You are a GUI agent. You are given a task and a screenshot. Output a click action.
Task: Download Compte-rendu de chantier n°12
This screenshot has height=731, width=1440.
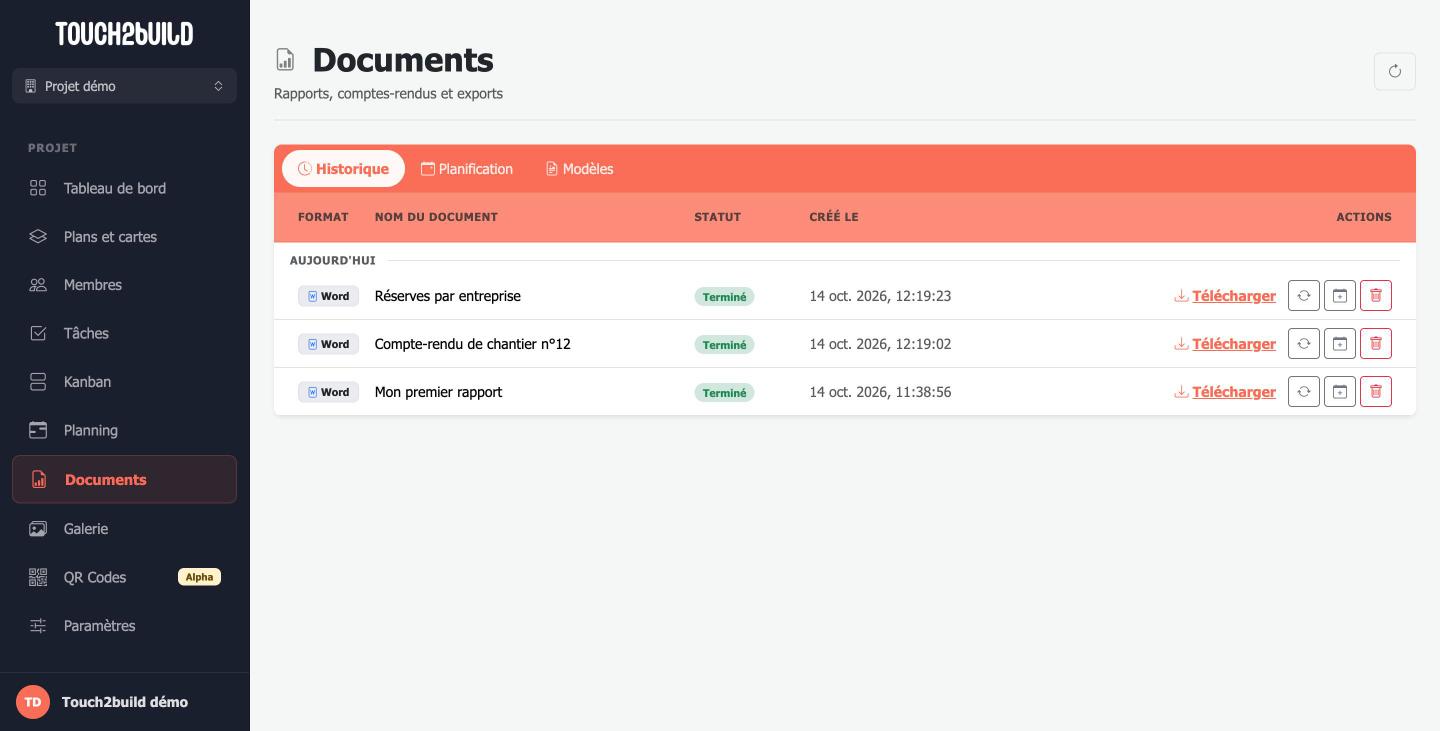(x=1225, y=344)
